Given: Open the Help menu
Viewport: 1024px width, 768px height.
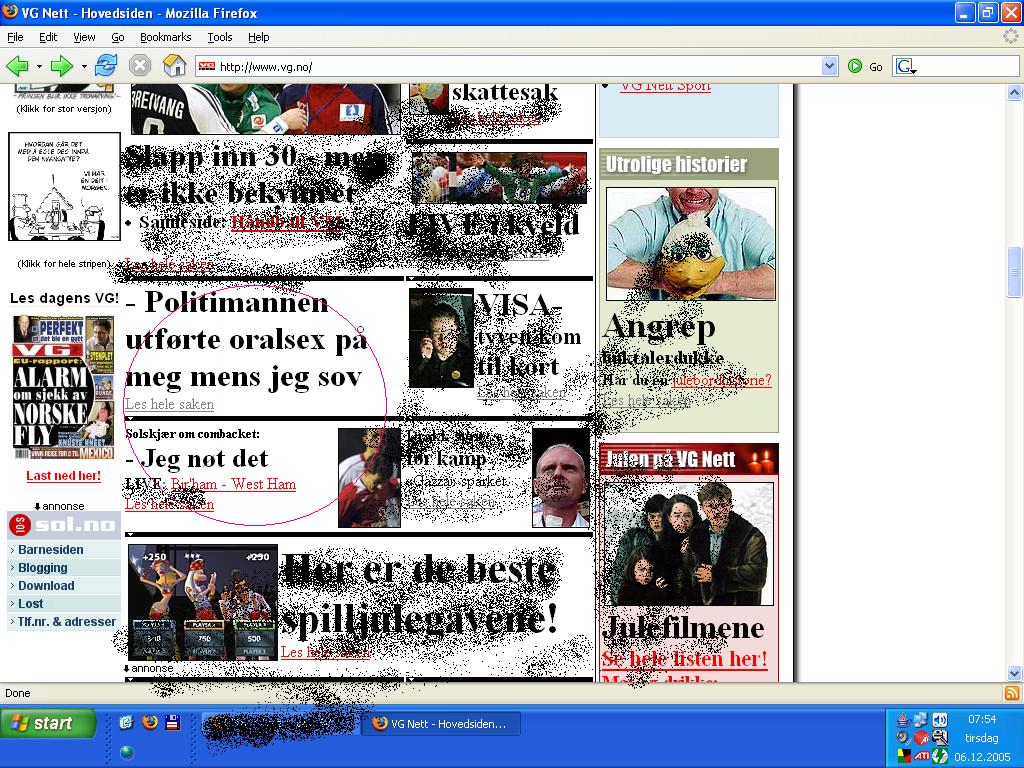Looking at the screenshot, I should [x=259, y=37].
